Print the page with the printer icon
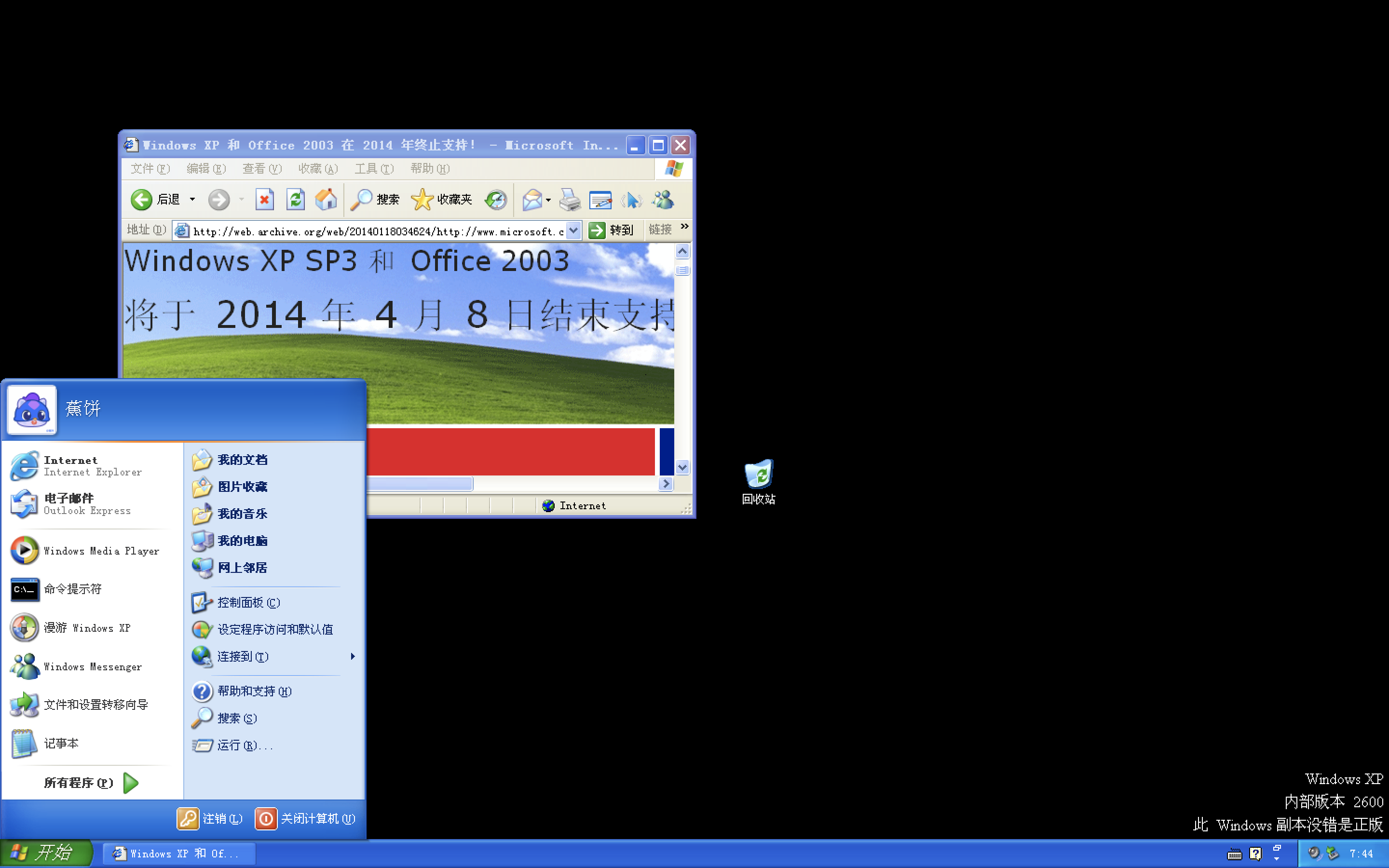This screenshot has width=1389, height=868. point(570,199)
